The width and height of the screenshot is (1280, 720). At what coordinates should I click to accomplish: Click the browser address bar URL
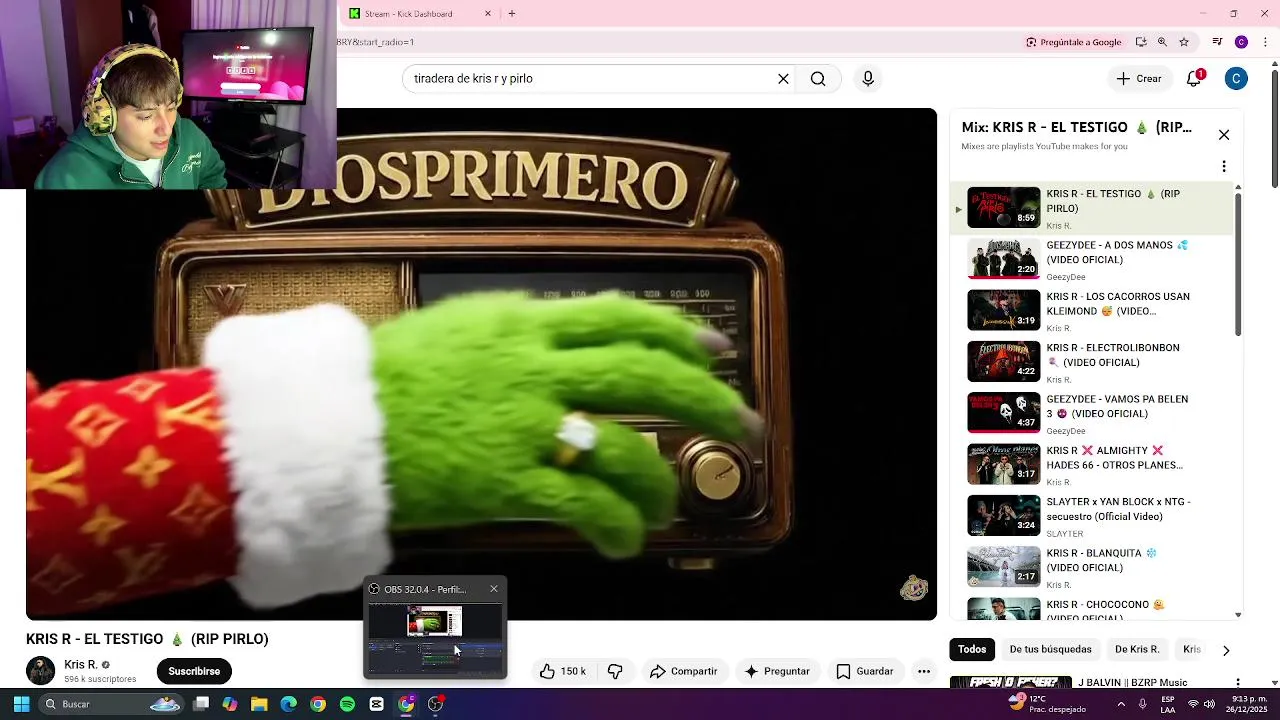[376, 42]
